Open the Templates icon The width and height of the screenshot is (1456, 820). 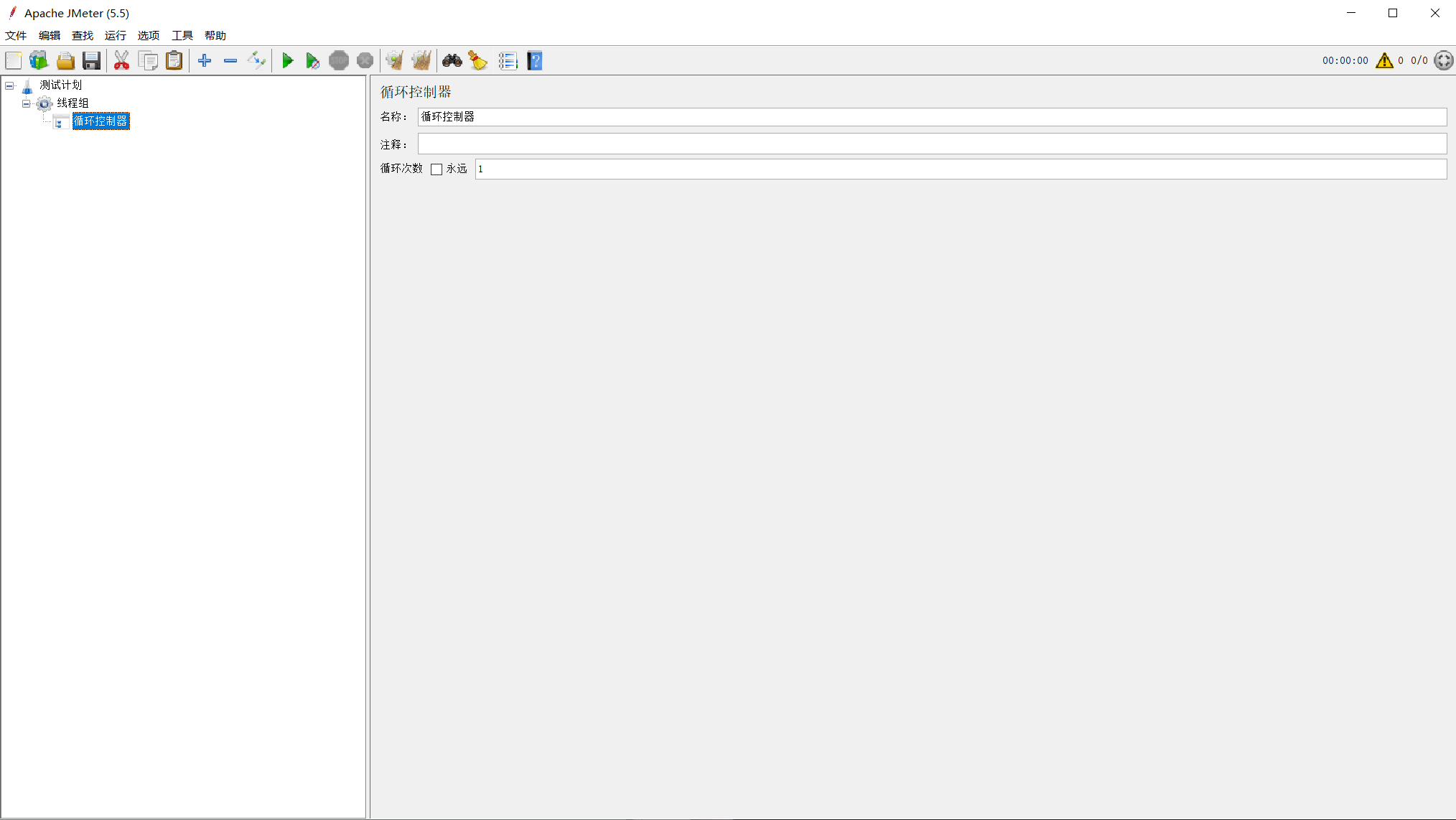[39, 61]
